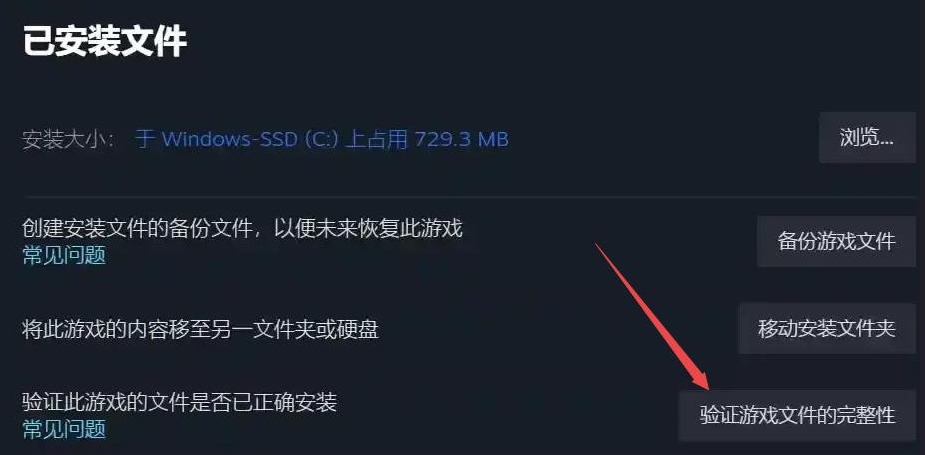Screen dimensions: 925x455
Task: Select the 移动安装文件夹 button
Action: (x=826, y=328)
